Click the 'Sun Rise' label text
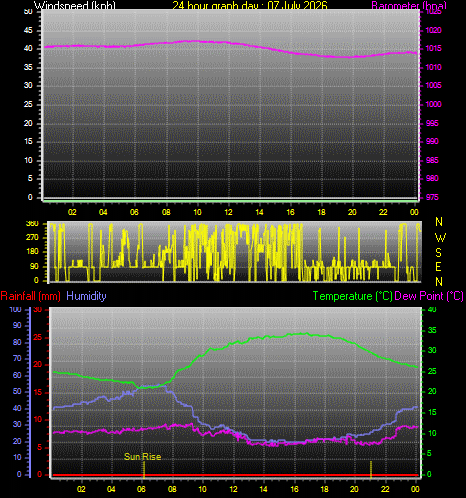 pyautogui.click(x=142, y=457)
